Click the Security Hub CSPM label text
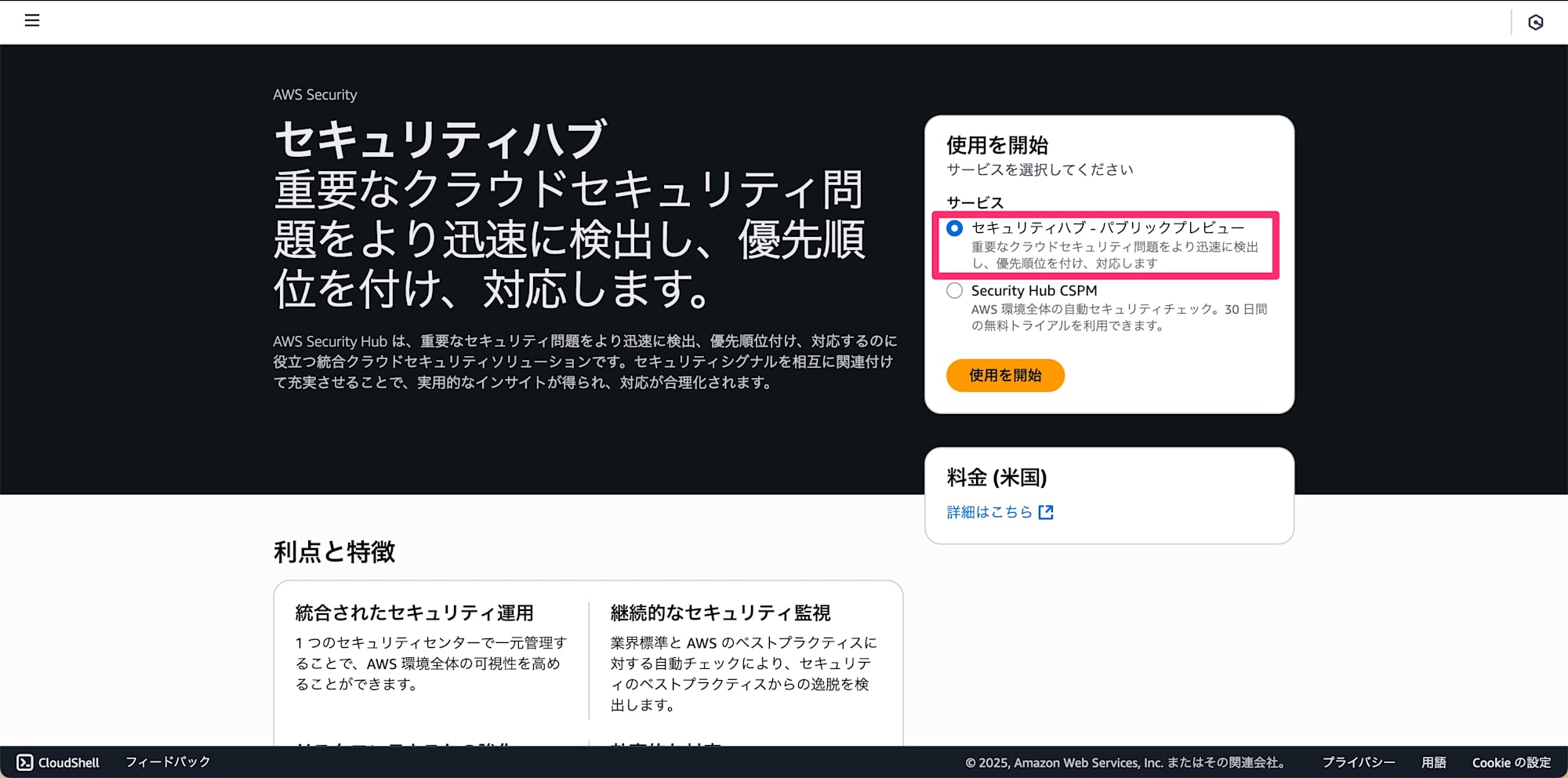This screenshot has width=1568, height=778. click(x=1034, y=291)
